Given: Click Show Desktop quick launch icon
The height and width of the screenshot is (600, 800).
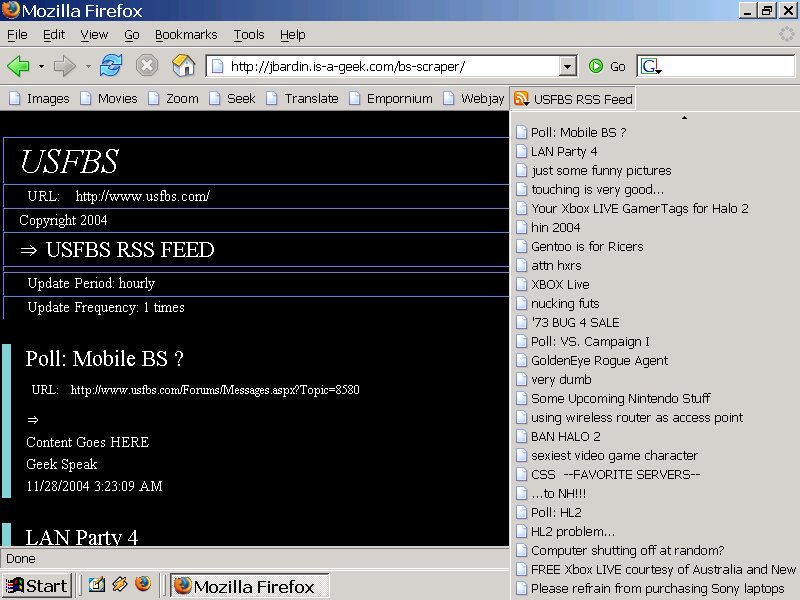Looking at the screenshot, I should point(96,584).
